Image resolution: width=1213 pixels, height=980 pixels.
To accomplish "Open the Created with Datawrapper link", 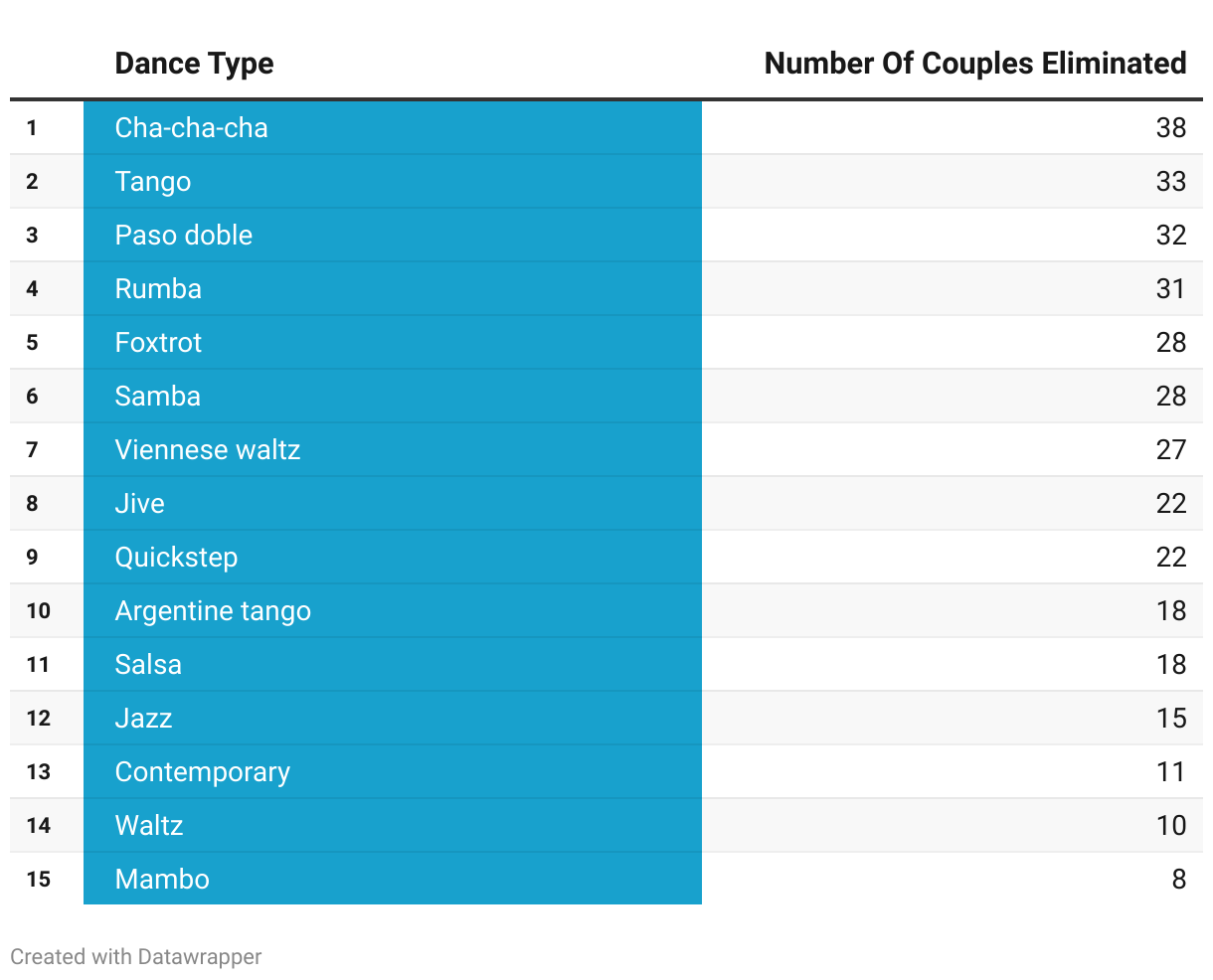I will point(136,956).
